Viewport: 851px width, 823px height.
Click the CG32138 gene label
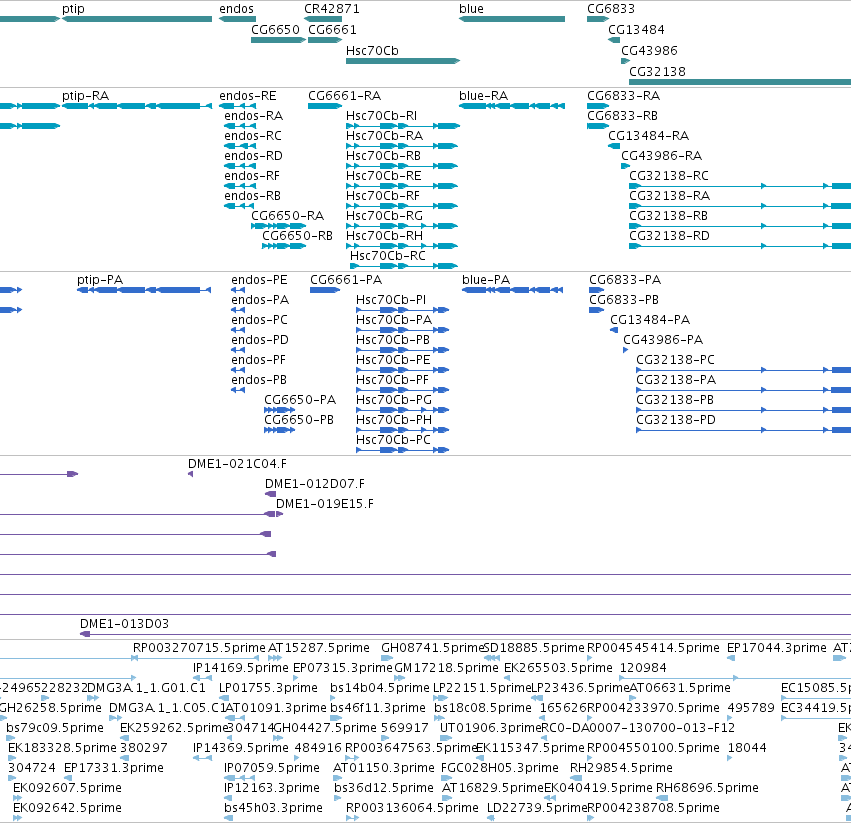click(657, 72)
